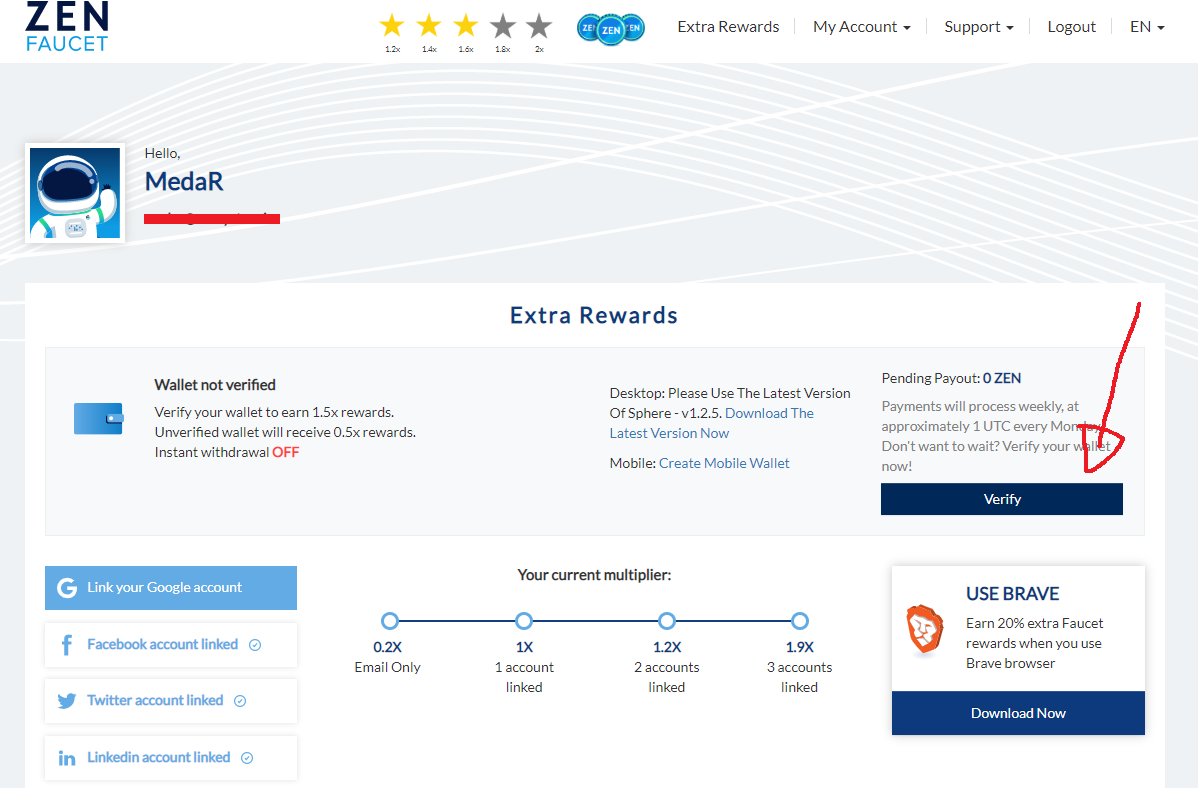
Task: Click Download Now for Brave
Action: (1018, 713)
